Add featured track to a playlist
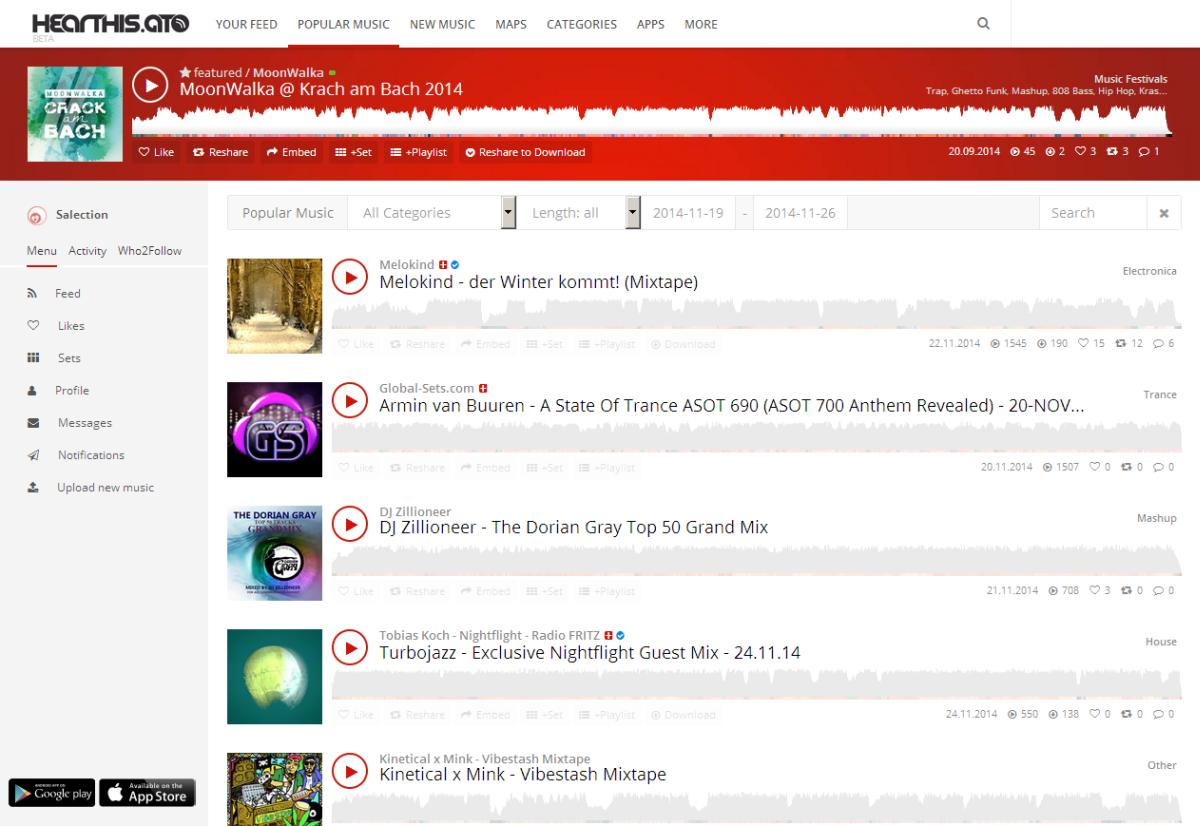Screen dimensions: 1200x826 pos(418,152)
